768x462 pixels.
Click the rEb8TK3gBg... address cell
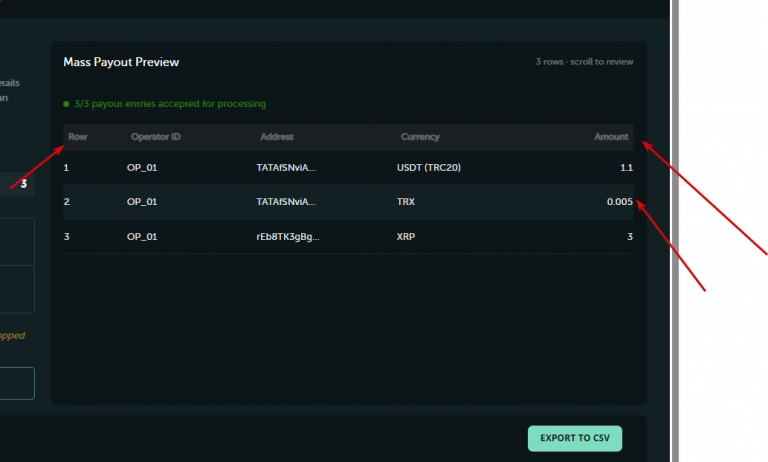tap(288, 237)
